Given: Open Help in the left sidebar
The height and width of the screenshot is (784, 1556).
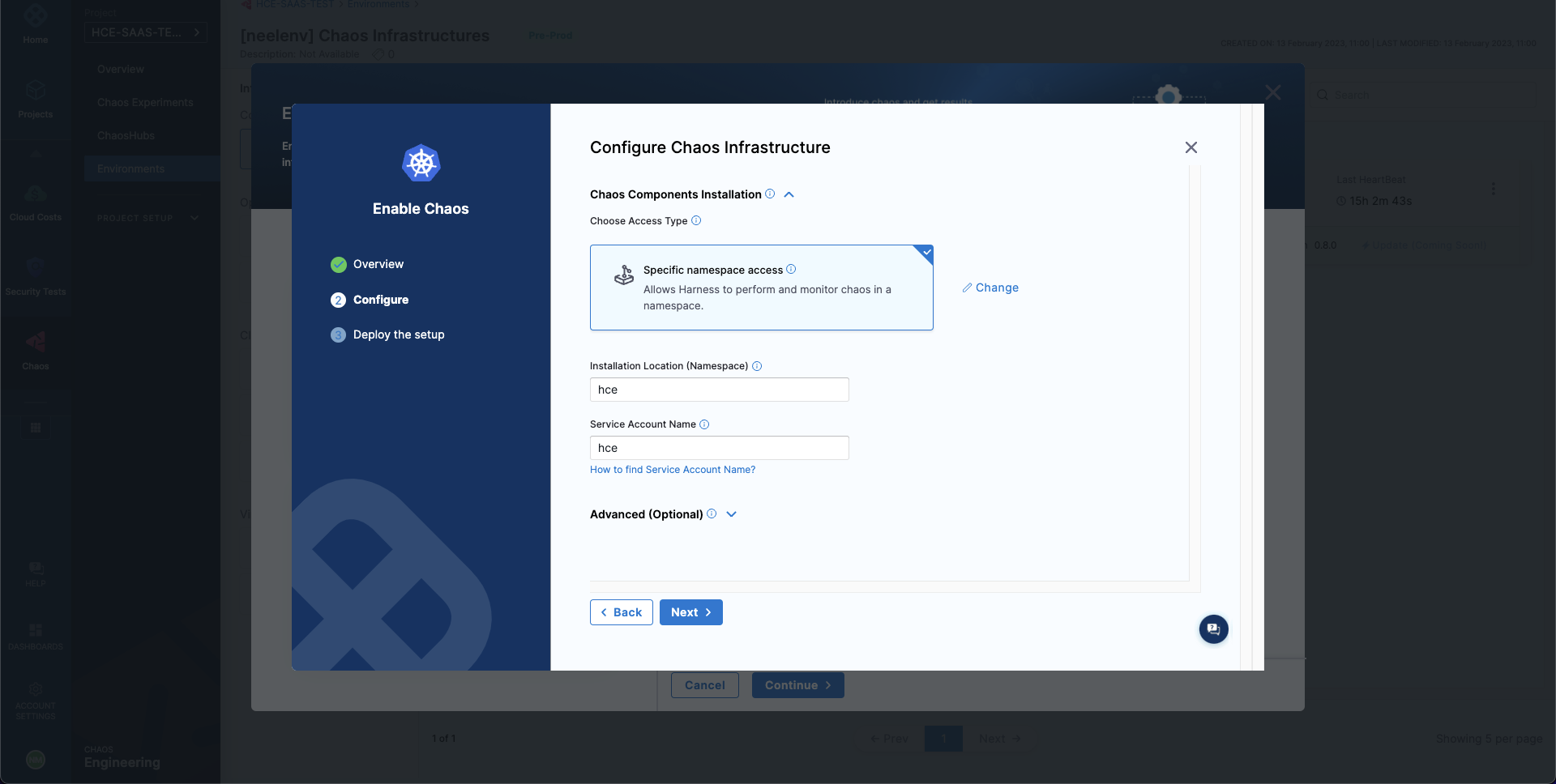Looking at the screenshot, I should (36, 573).
